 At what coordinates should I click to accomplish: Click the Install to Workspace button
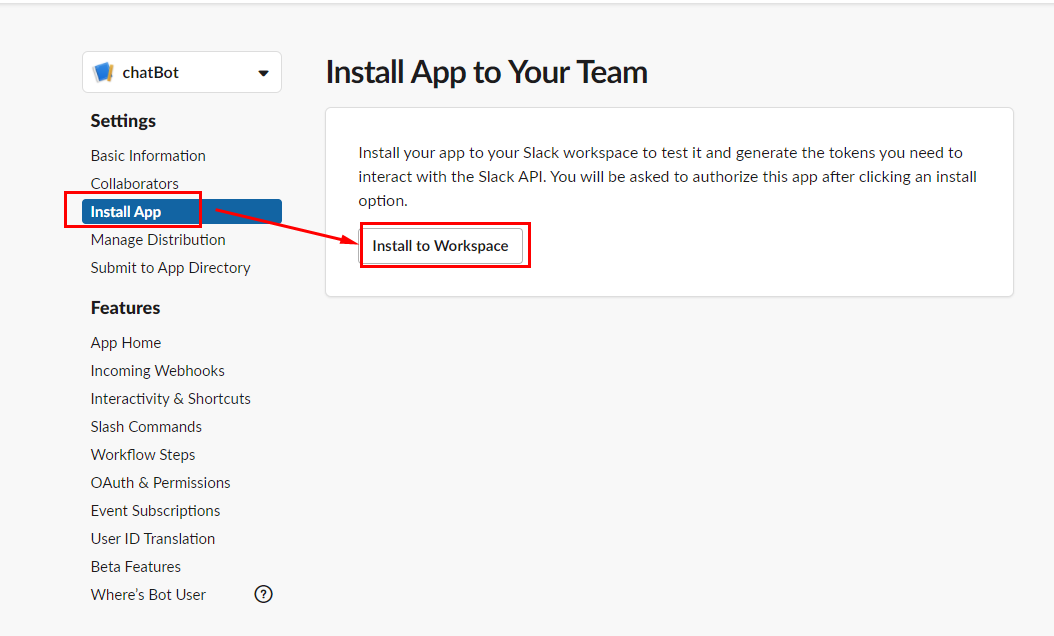(x=440, y=246)
